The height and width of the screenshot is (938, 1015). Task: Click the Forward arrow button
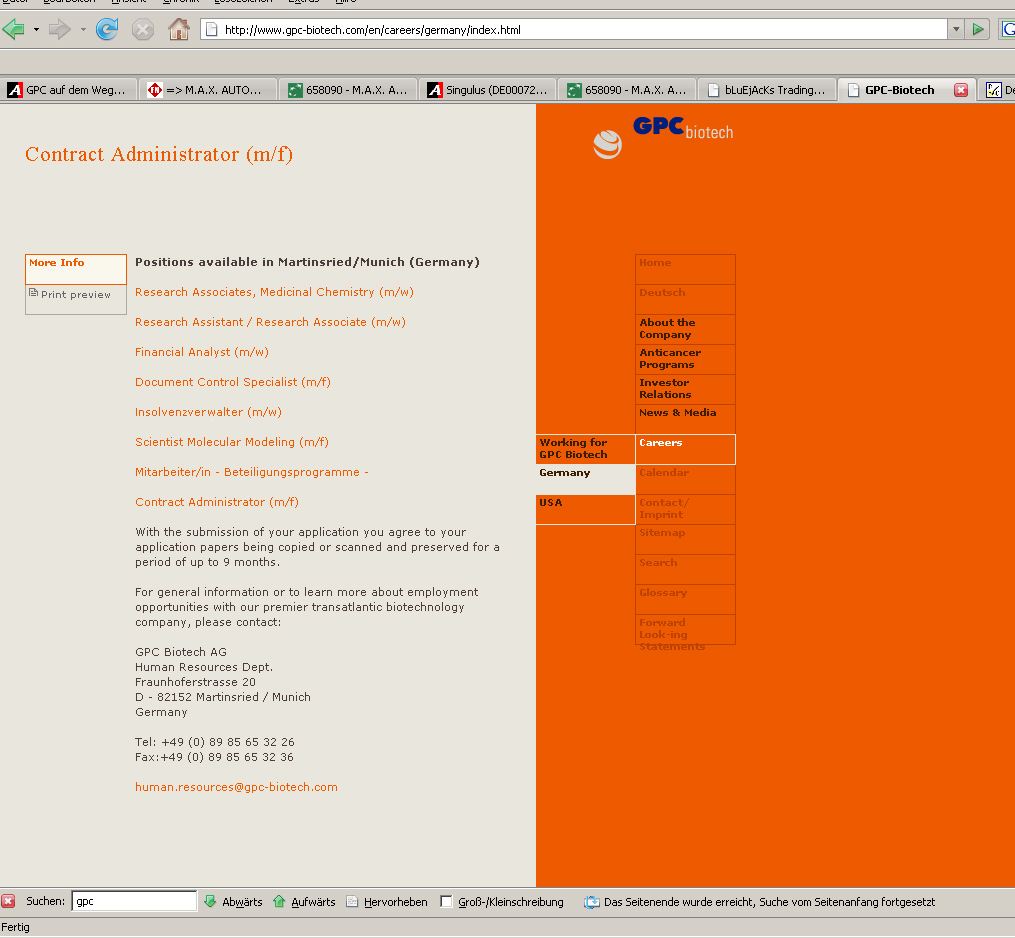[60, 29]
